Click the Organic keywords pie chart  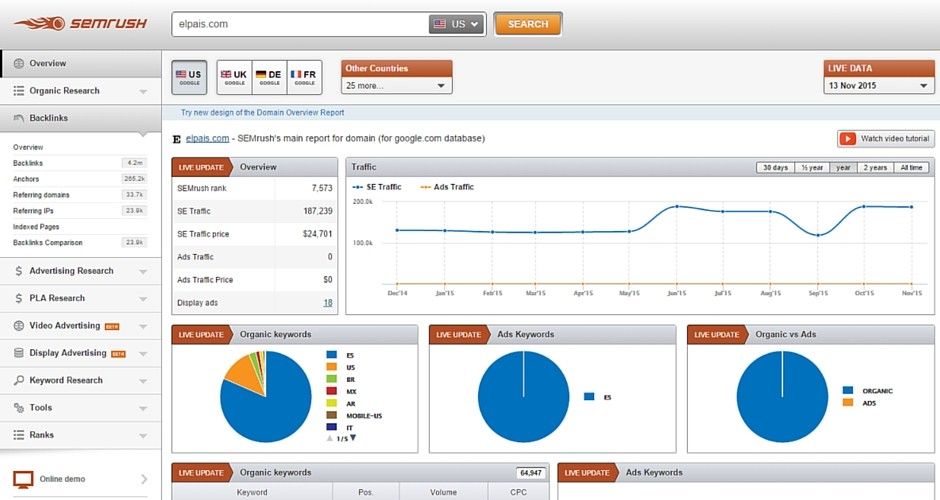pos(266,397)
